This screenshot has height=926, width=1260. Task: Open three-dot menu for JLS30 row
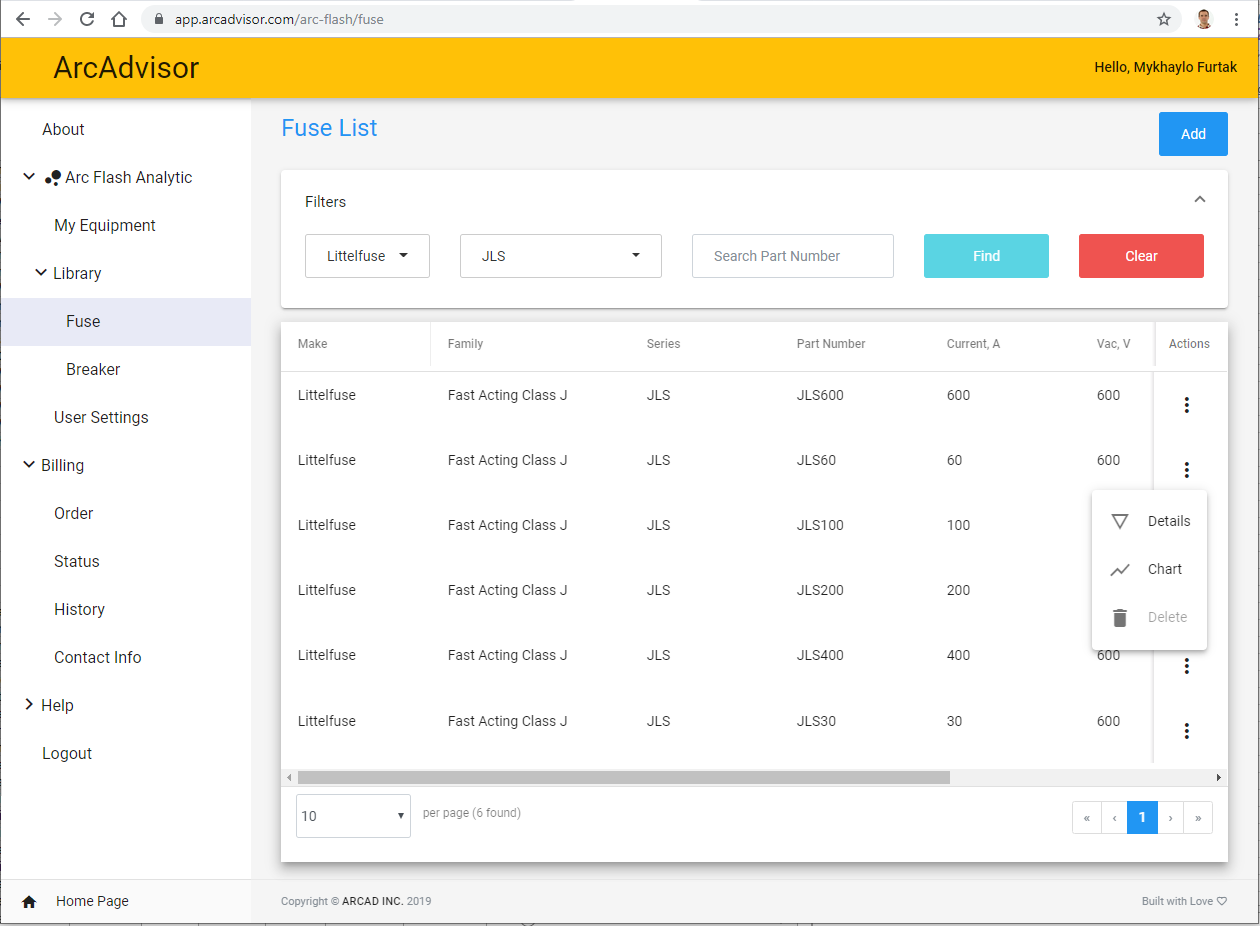tap(1186, 731)
